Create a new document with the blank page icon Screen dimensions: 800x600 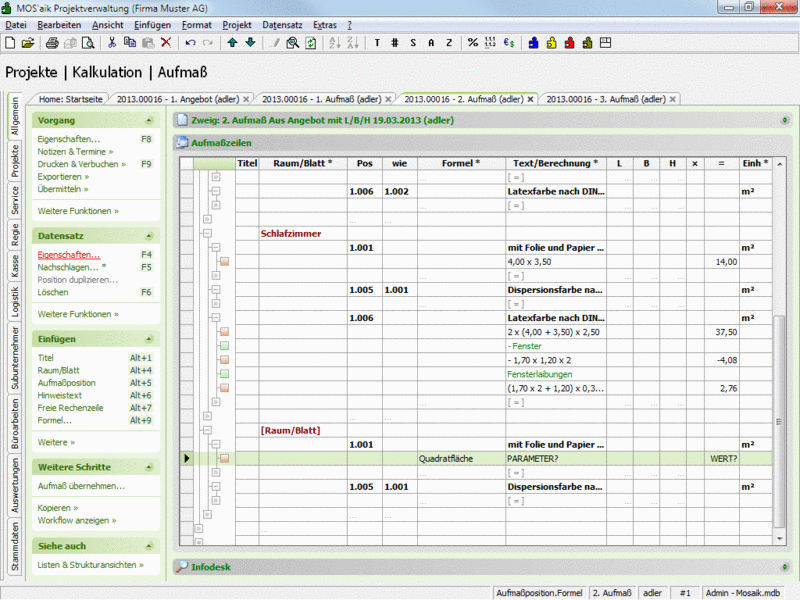point(10,43)
